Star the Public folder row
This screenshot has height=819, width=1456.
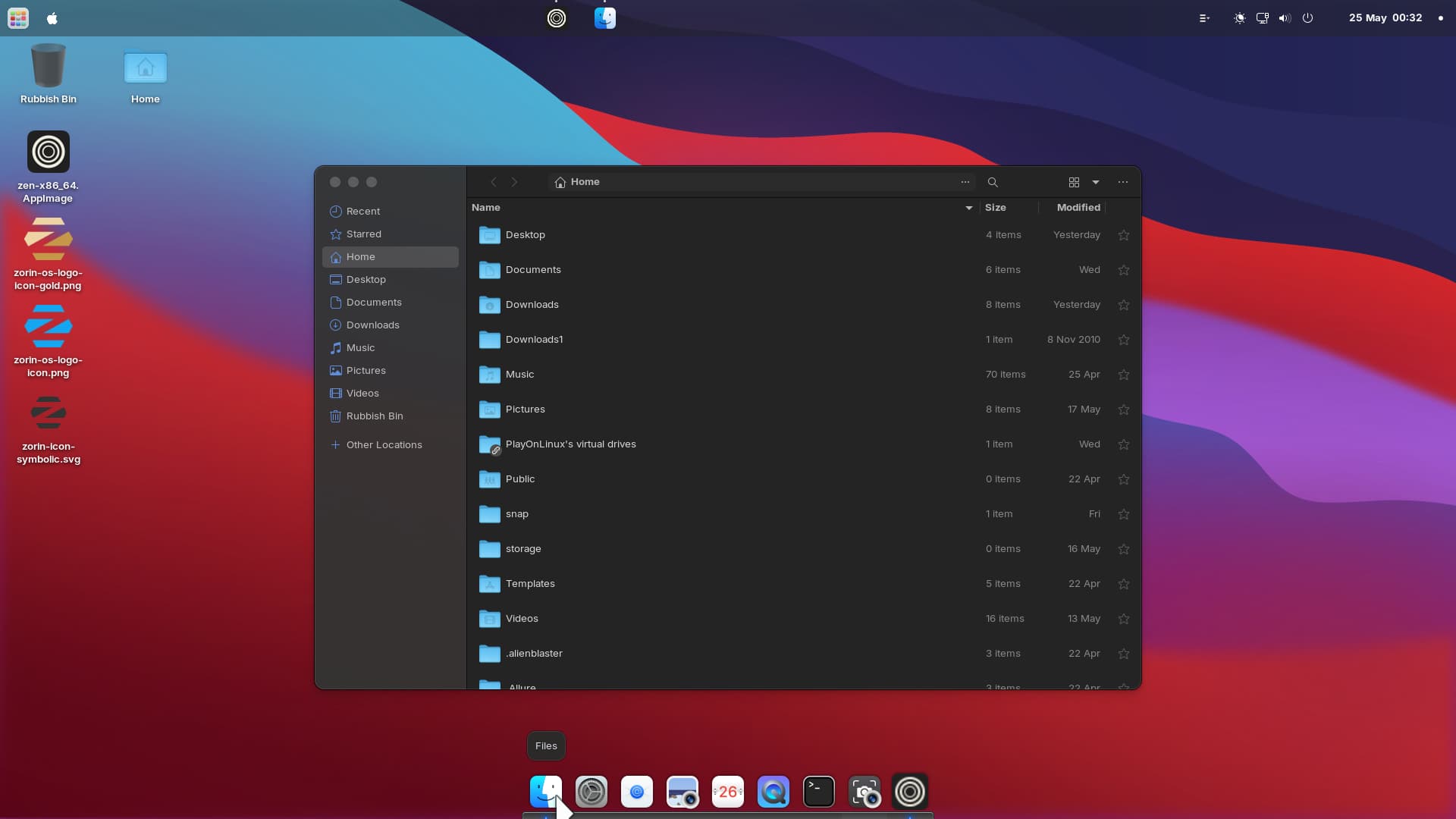pyautogui.click(x=1124, y=479)
